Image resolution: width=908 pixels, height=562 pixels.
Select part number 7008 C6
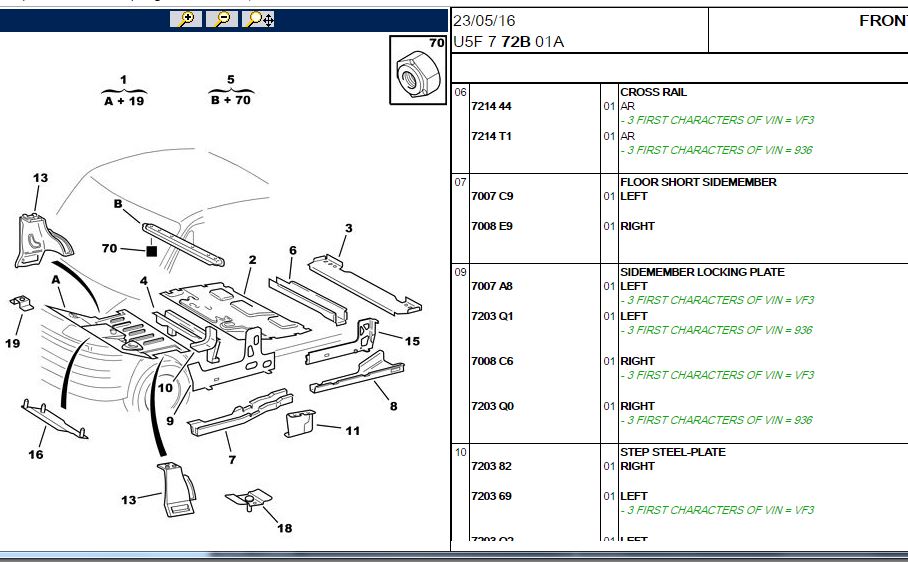click(x=492, y=361)
